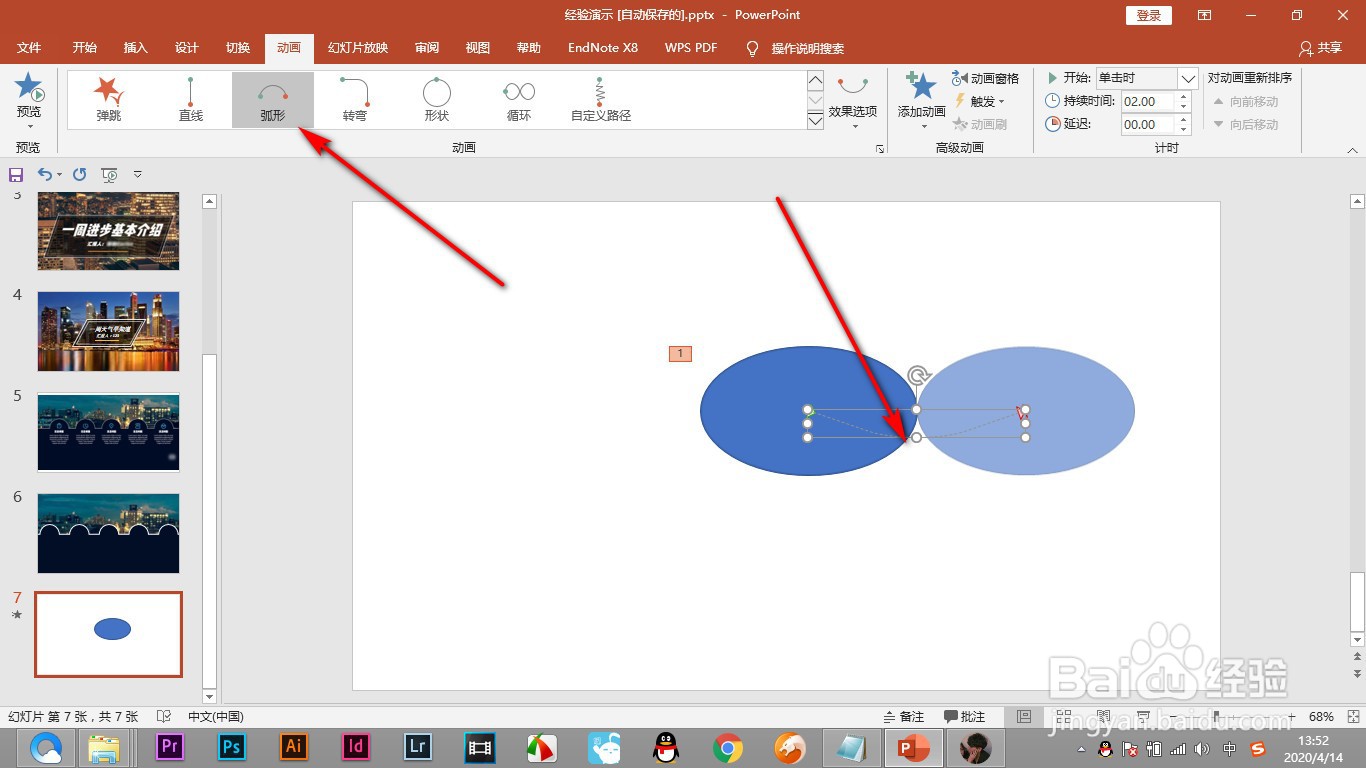Open the 效果选项 effect options dropdown
Image resolution: width=1366 pixels, height=768 pixels.
click(x=853, y=101)
